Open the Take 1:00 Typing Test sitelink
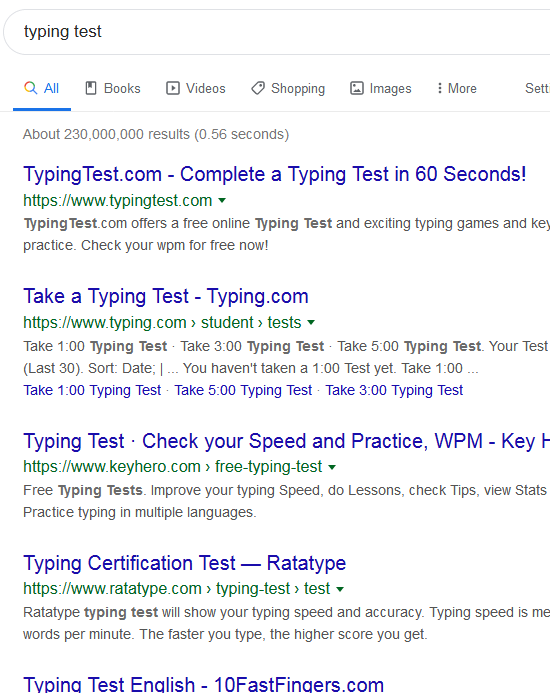Screen dimensions: 550x693 tap(92, 390)
